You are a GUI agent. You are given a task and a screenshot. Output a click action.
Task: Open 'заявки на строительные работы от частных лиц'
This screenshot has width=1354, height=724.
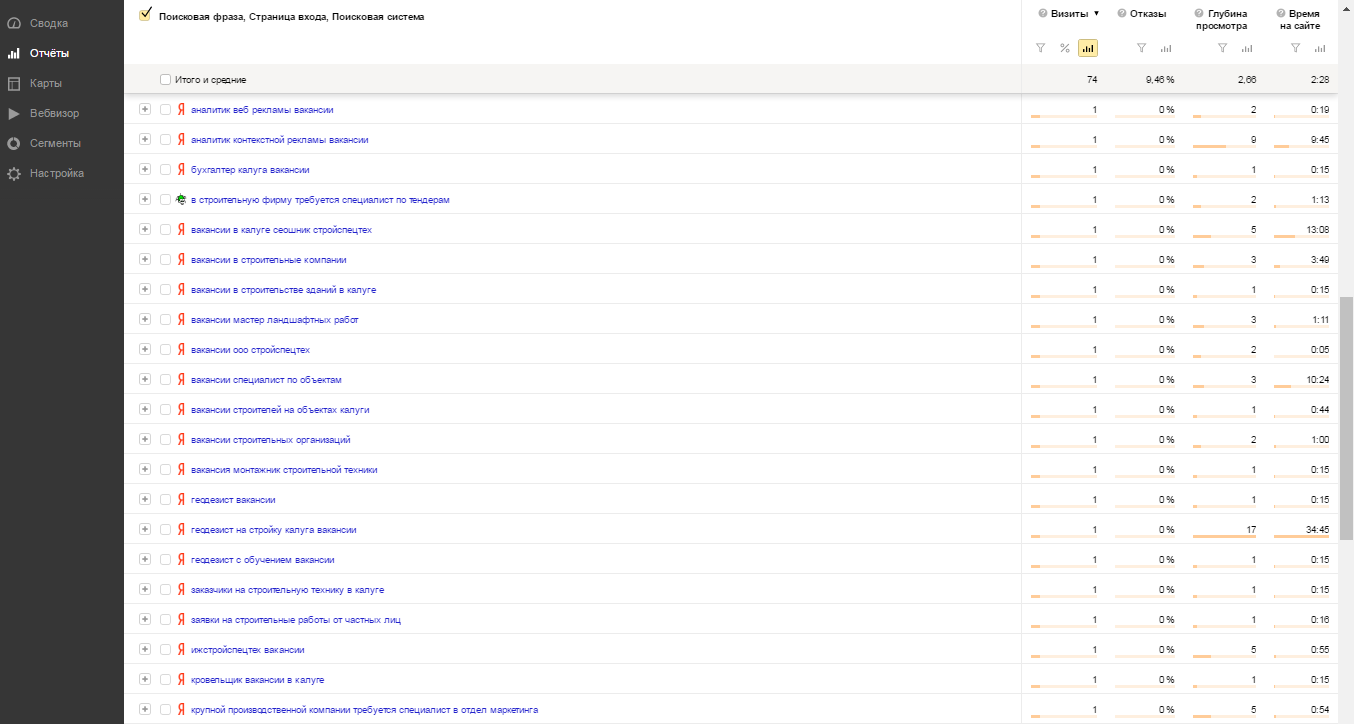pos(296,620)
